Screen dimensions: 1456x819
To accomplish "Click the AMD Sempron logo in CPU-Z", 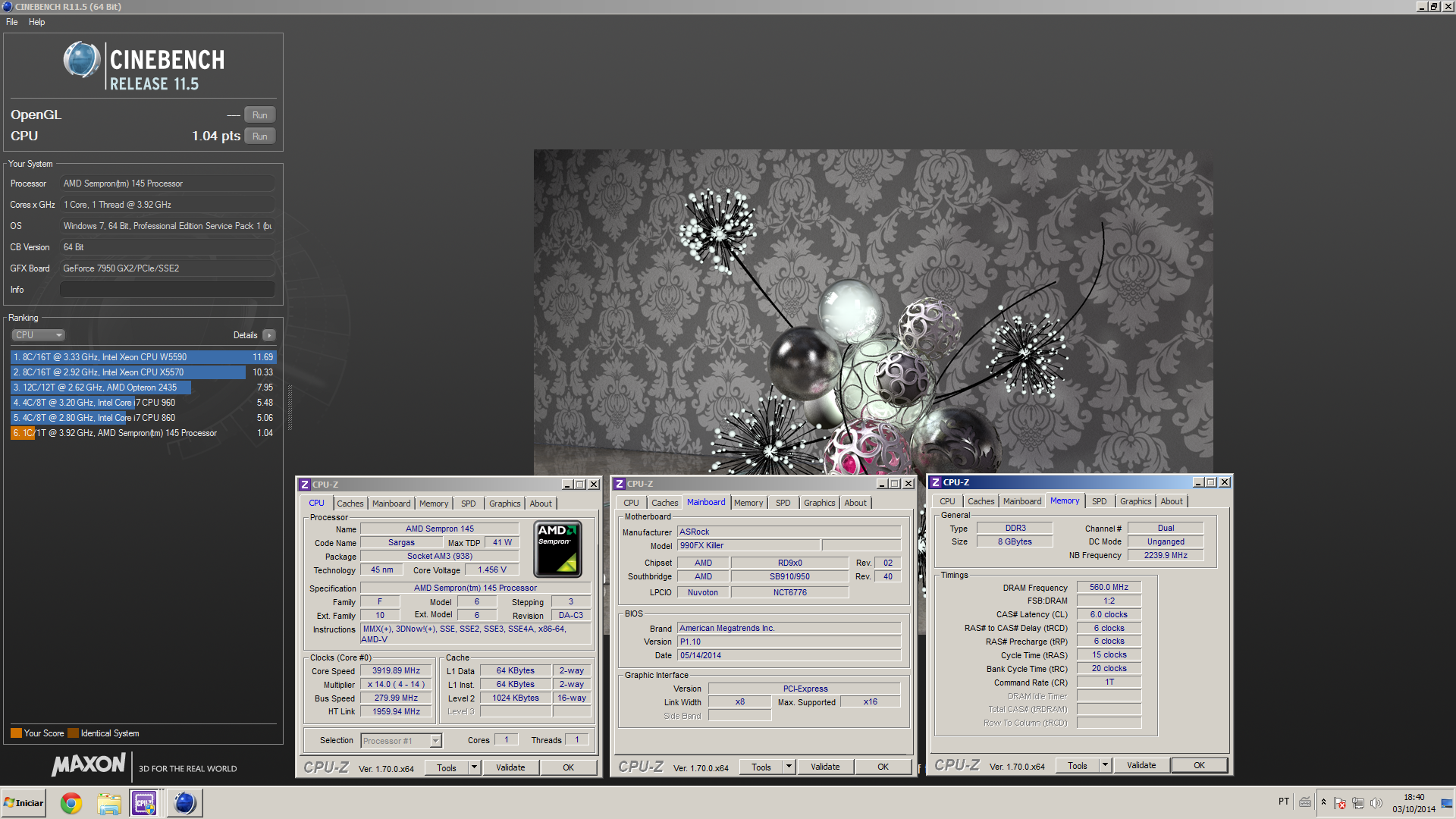I will tap(558, 549).
